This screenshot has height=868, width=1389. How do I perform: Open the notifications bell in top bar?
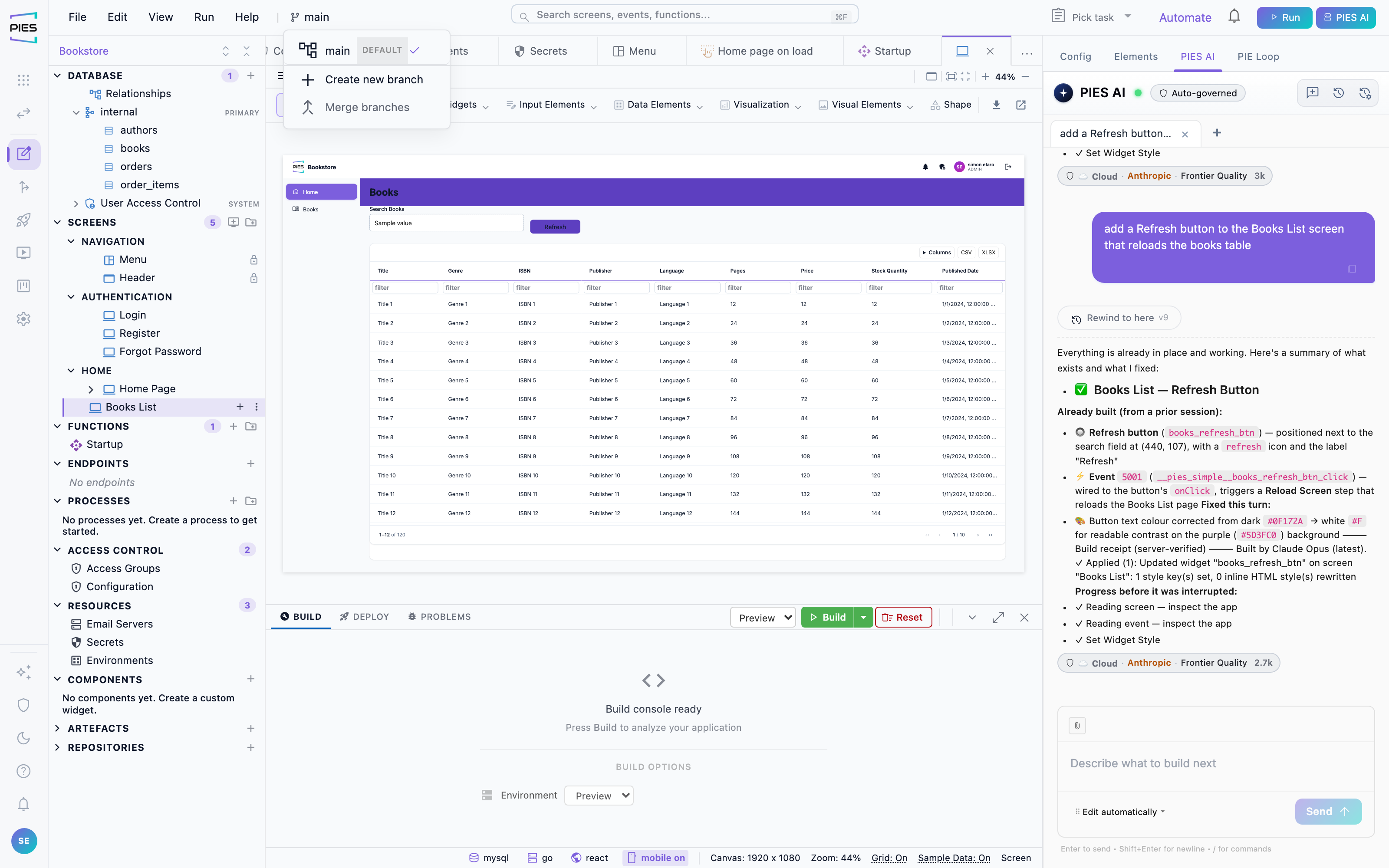(x=1234, y=16)
